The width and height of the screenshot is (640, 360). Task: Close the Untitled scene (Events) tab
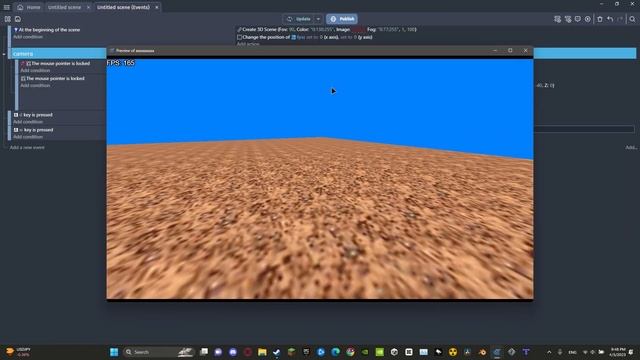pos(157,7)
